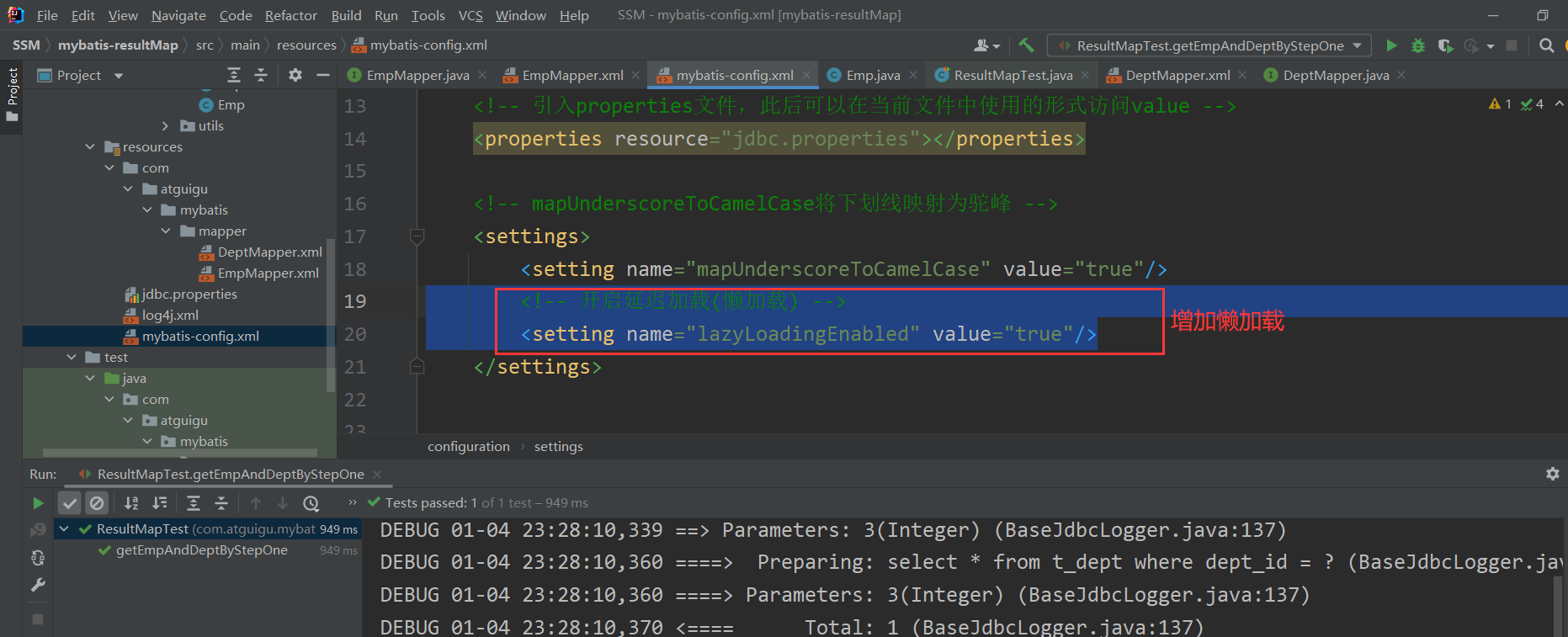Click the stop square in the Run panel sidebar

[38, 618]
